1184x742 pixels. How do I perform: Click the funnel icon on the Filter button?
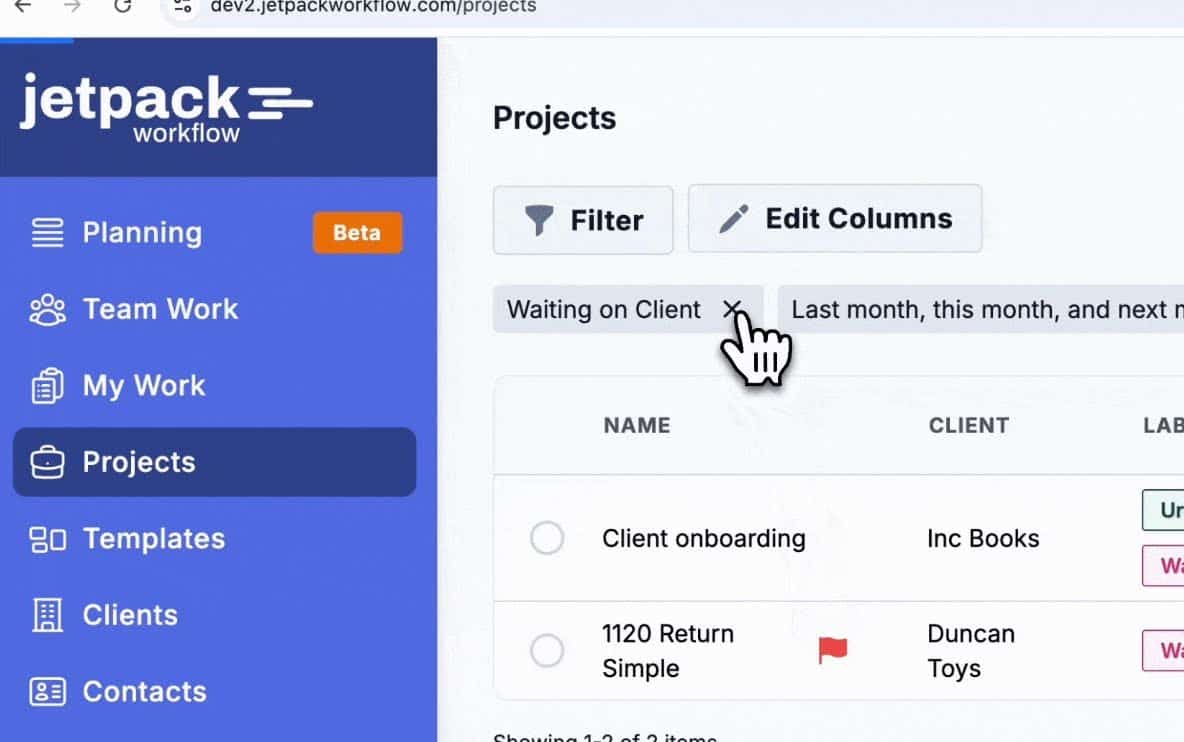[x=539, y=219]
